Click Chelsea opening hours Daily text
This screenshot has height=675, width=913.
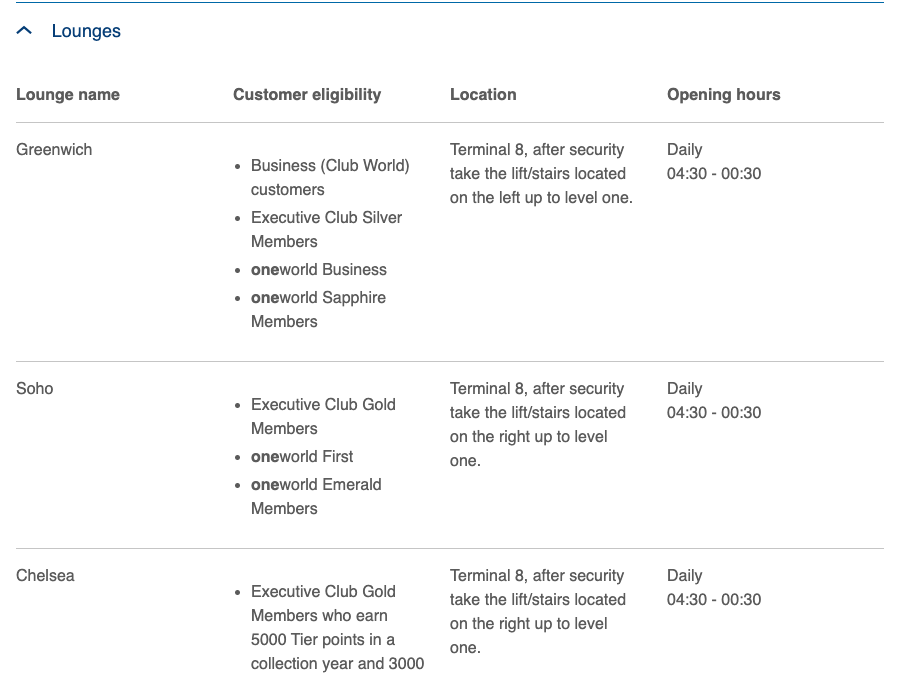685,575
